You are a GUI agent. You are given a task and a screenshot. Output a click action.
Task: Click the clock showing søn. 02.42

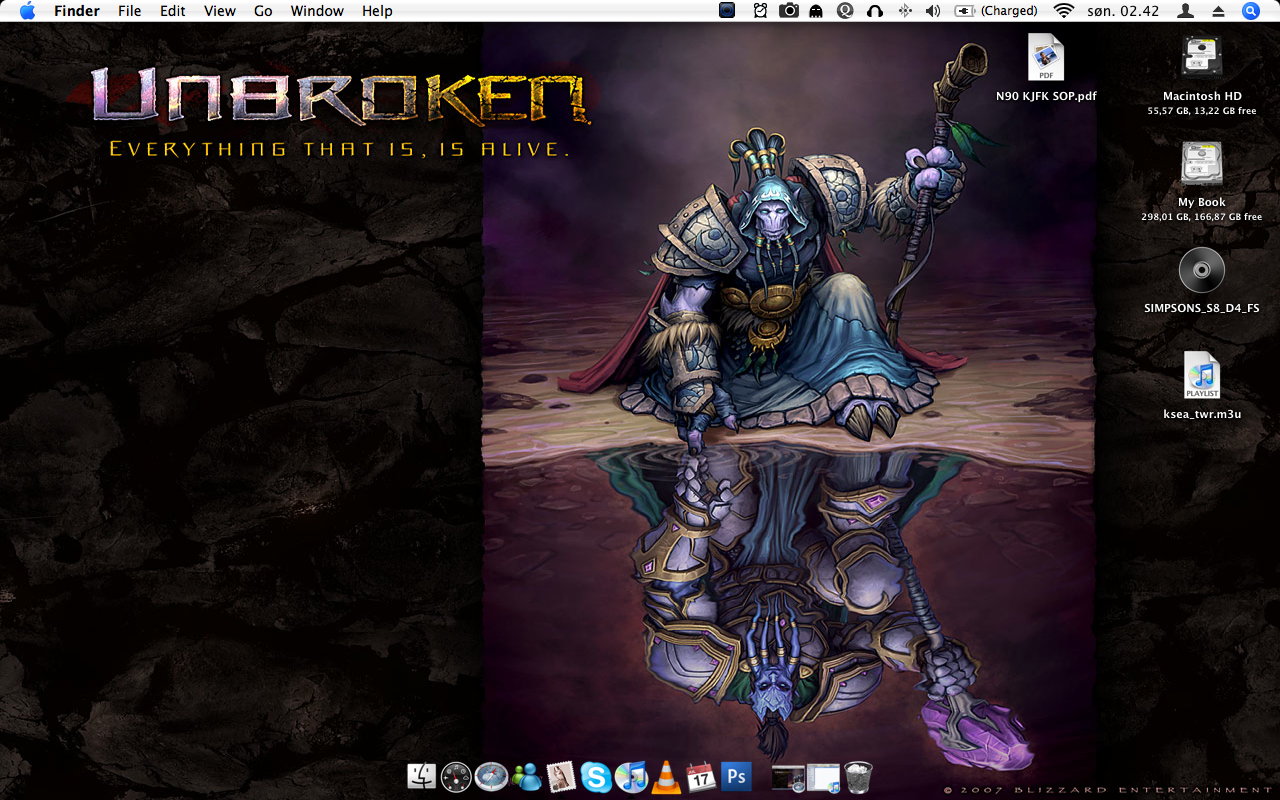1125,11
